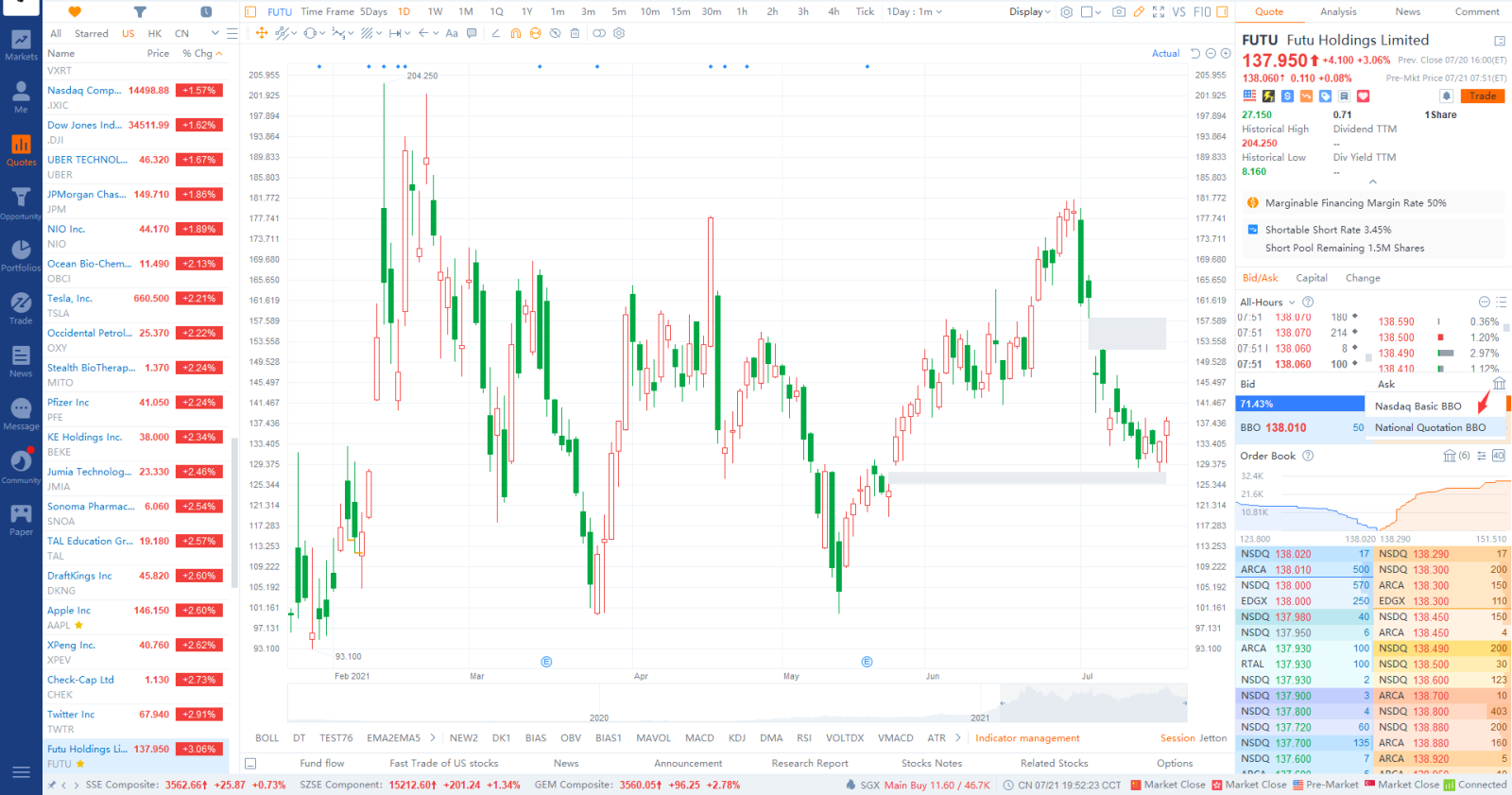The height and width of the screenshot is (795, 1512).
Task: Click the chart zoom-in plus icon
Action: pos(1226,54)
